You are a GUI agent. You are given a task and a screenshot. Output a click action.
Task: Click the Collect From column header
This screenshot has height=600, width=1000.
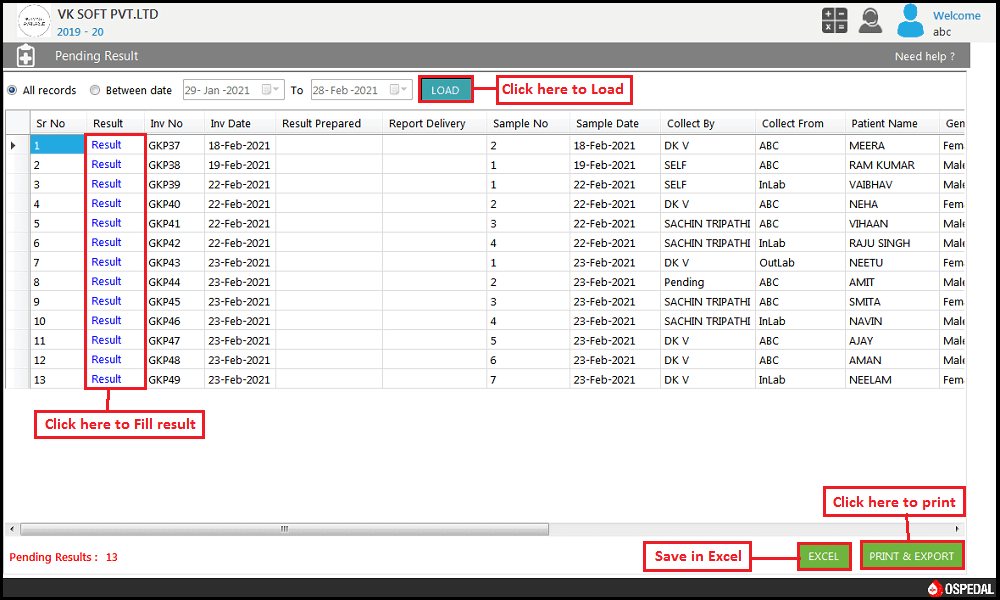[800, 123]
